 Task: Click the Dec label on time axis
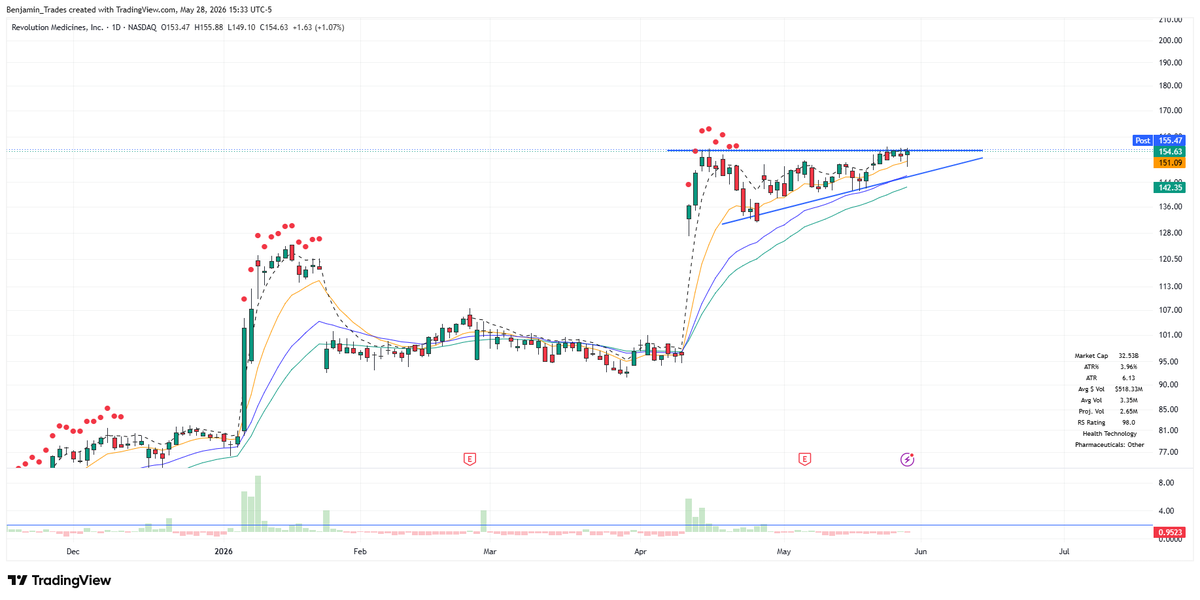(72, 551)
